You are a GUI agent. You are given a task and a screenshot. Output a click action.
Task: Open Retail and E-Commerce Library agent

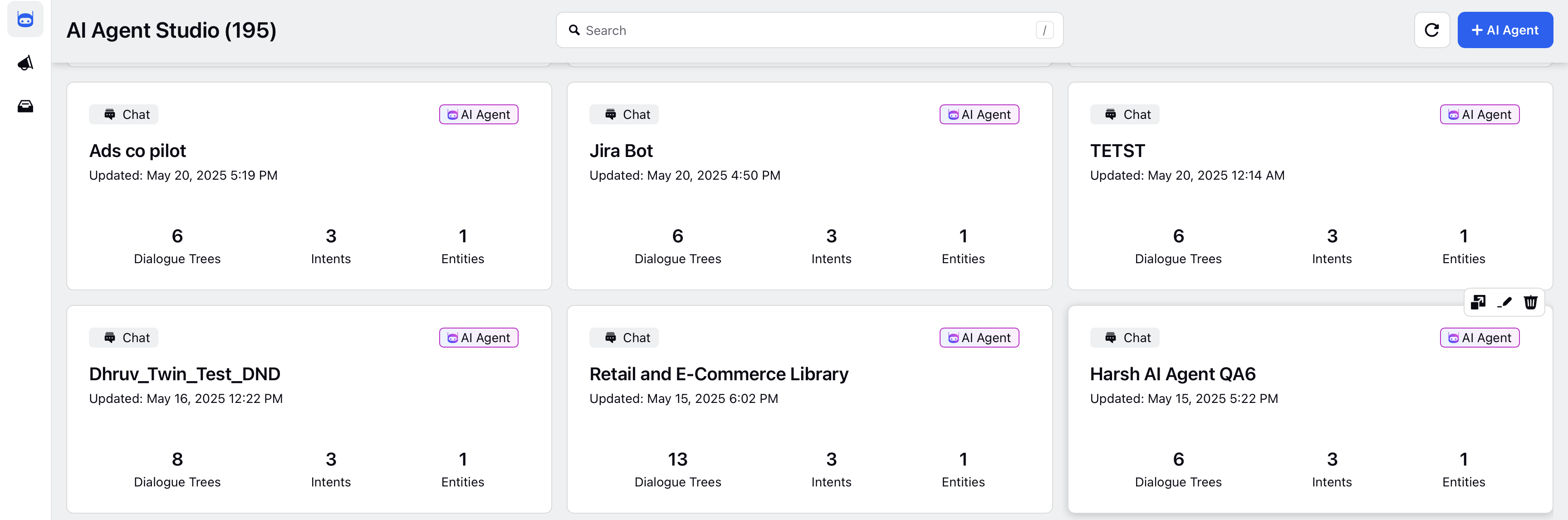719,374
